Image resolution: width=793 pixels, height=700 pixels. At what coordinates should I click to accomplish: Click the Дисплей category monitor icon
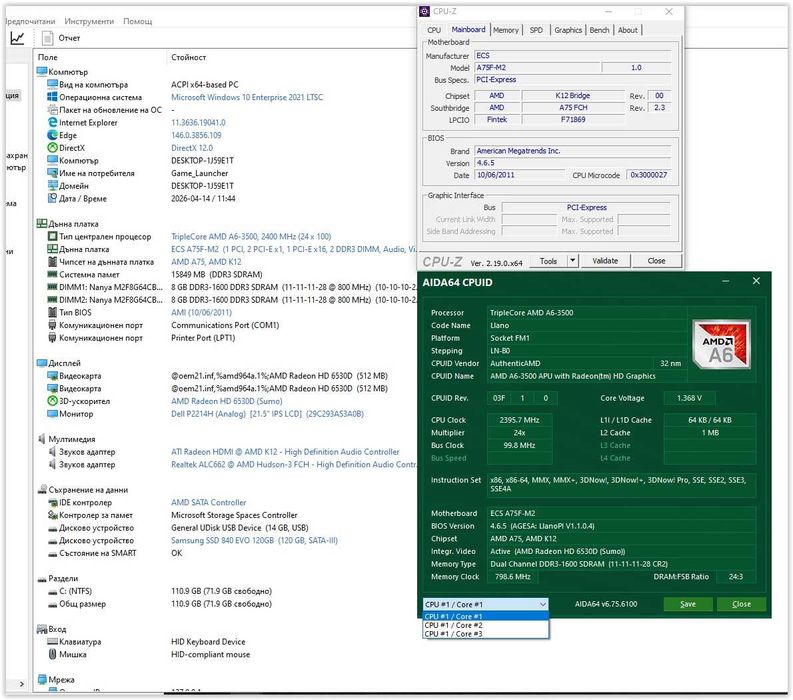coord(42,363)
